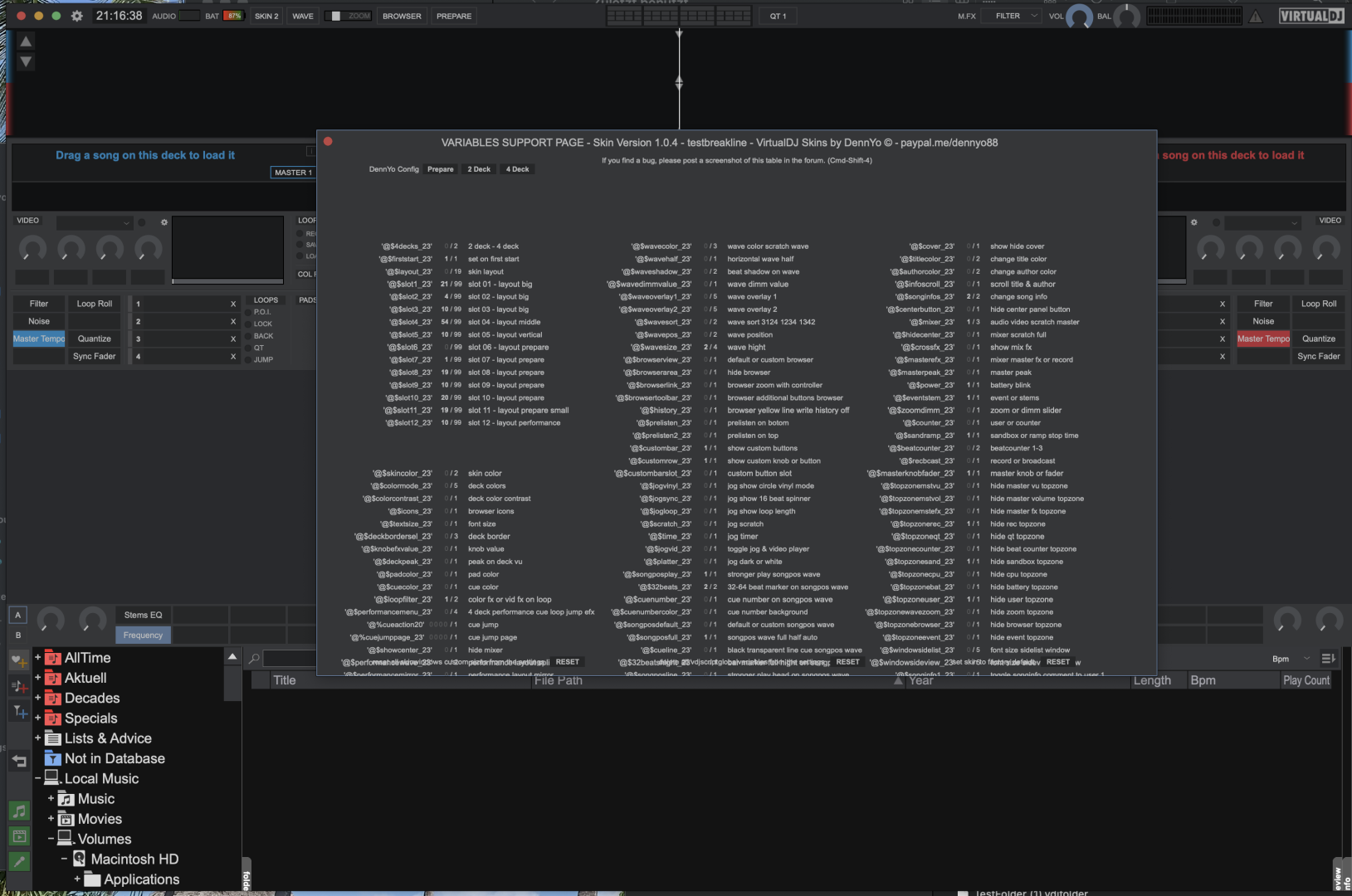Toggle Master Tempo on right deck

[1263, 338]
